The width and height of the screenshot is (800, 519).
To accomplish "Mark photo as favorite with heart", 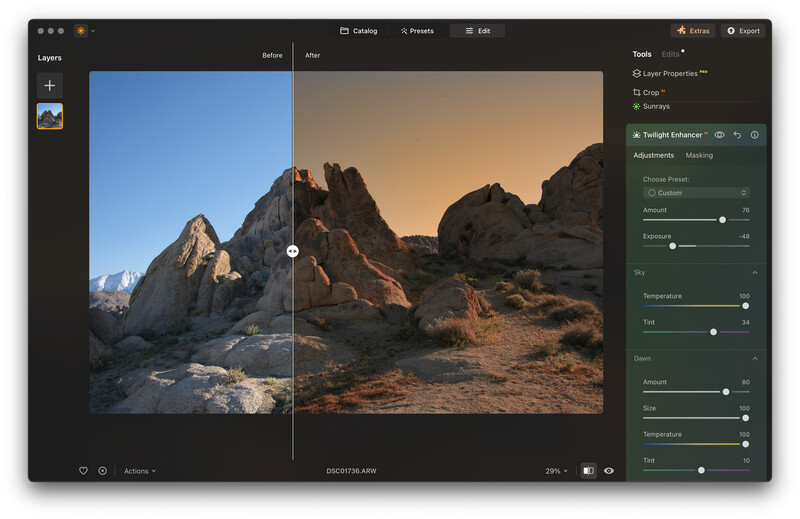I will pos(83,471).
